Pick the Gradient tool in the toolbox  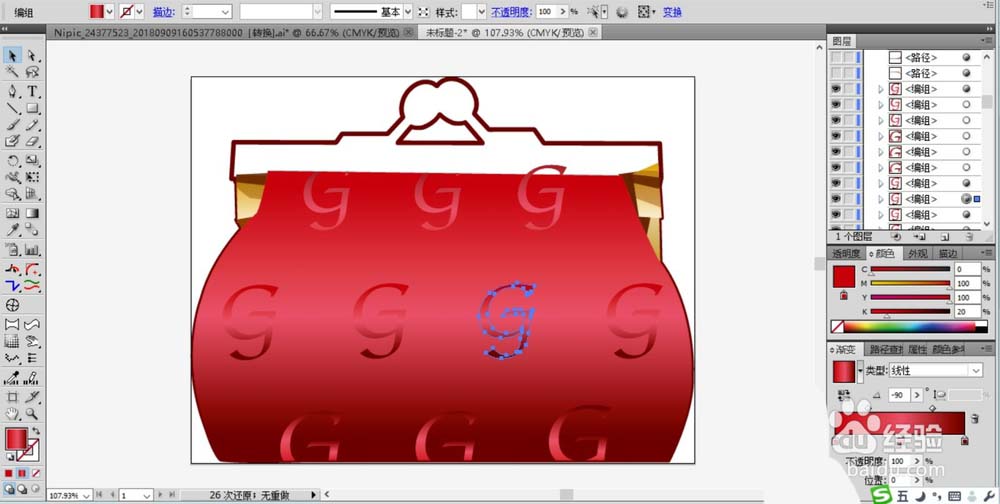click(32, 213)
